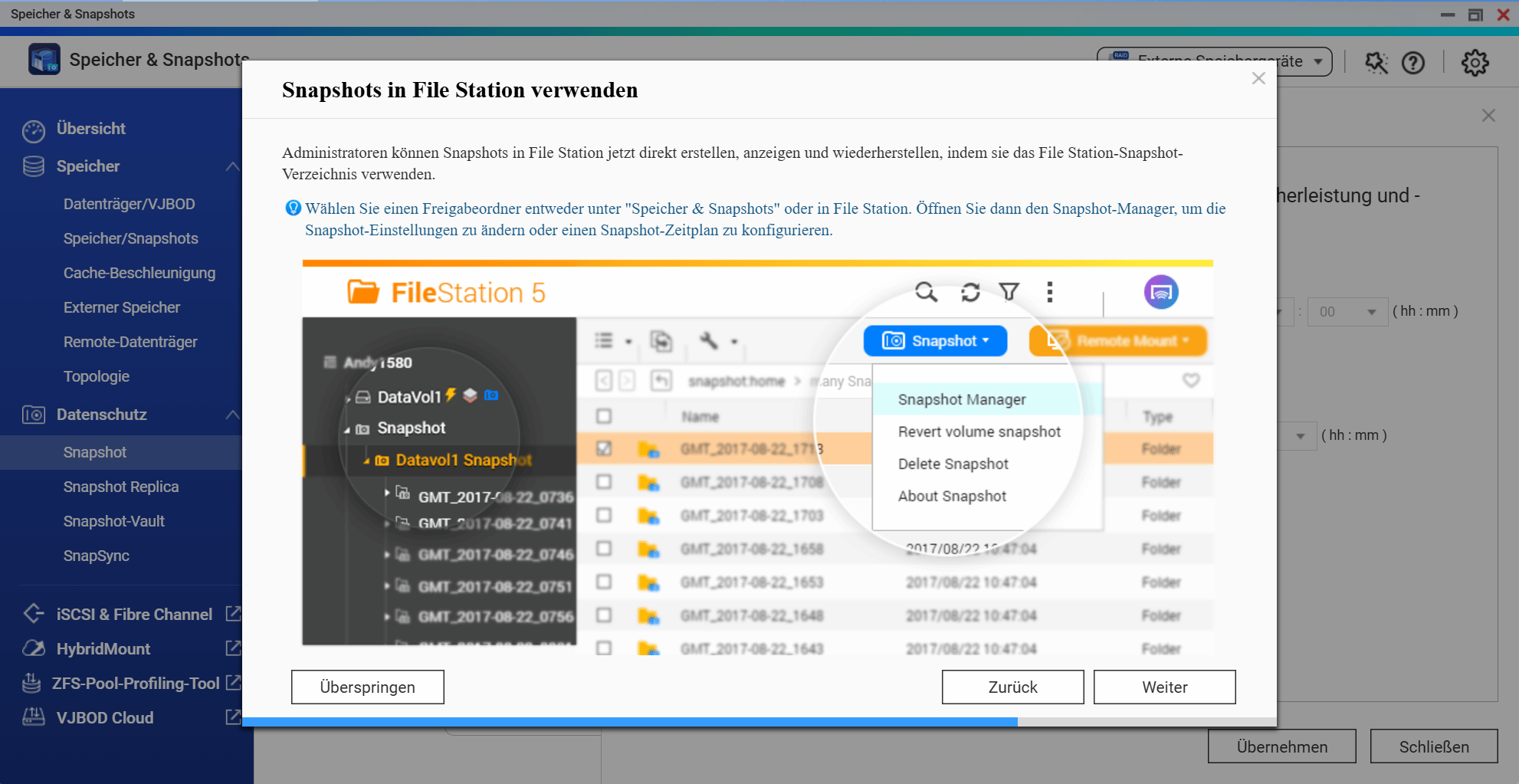Screen dimensions: 1519x784
Task: Click the Überspringen button
Action: click(367, 687)
